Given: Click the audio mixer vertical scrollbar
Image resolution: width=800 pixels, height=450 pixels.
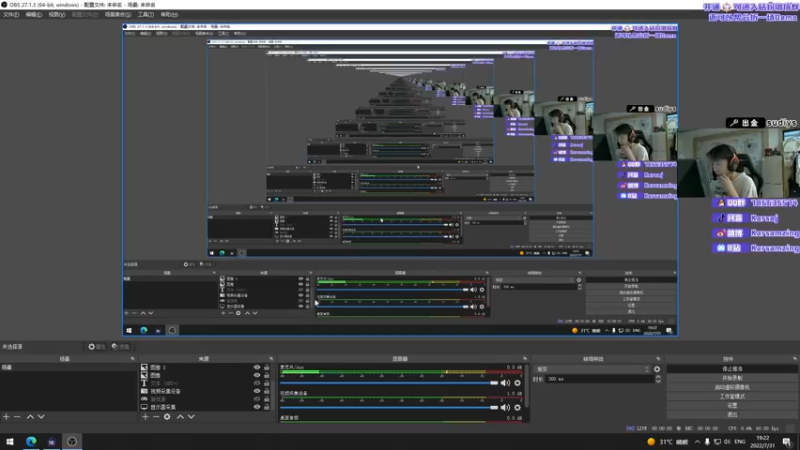Looking at the screenshot, I should click(527, 386).
